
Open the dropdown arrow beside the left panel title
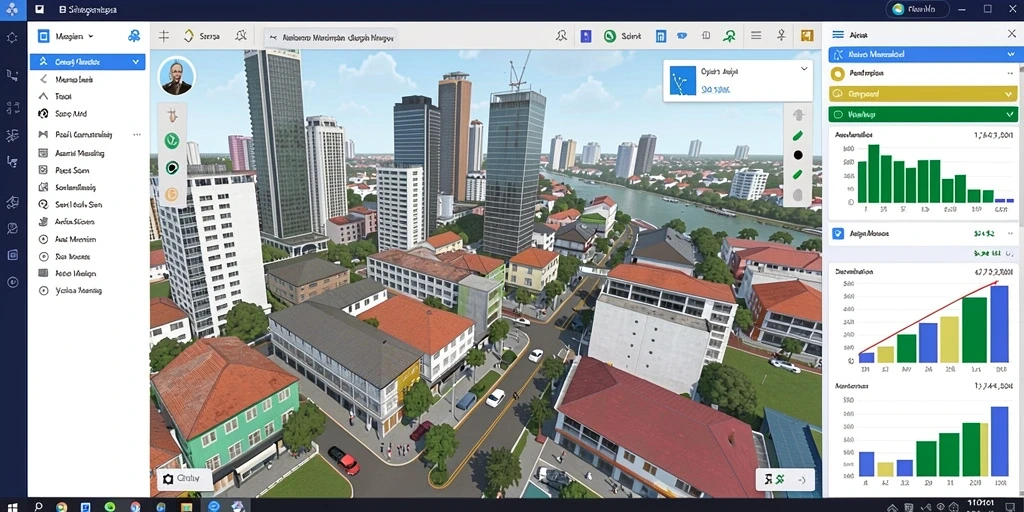pos(91,37)
